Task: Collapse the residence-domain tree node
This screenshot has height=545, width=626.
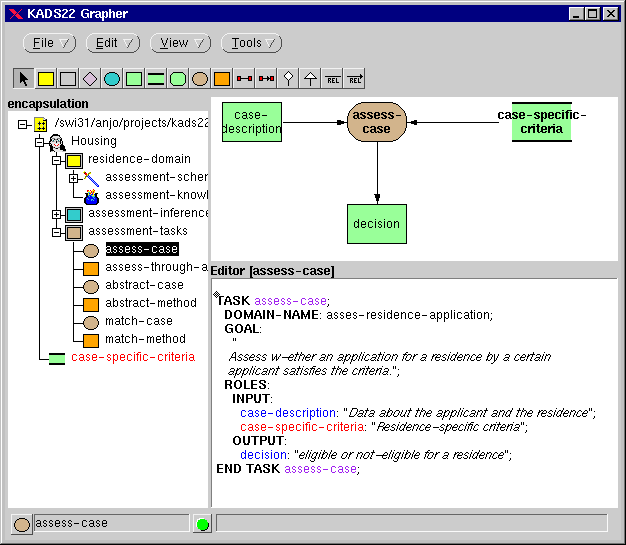Action: click(57, 160)
